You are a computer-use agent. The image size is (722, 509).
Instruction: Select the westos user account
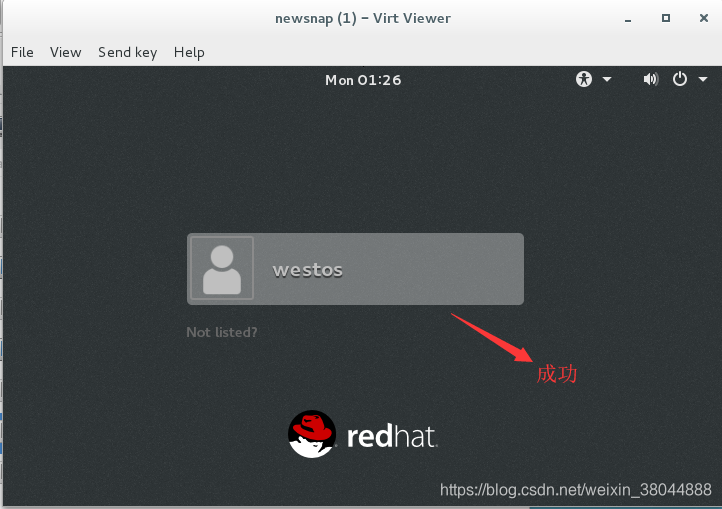(355, 269)
